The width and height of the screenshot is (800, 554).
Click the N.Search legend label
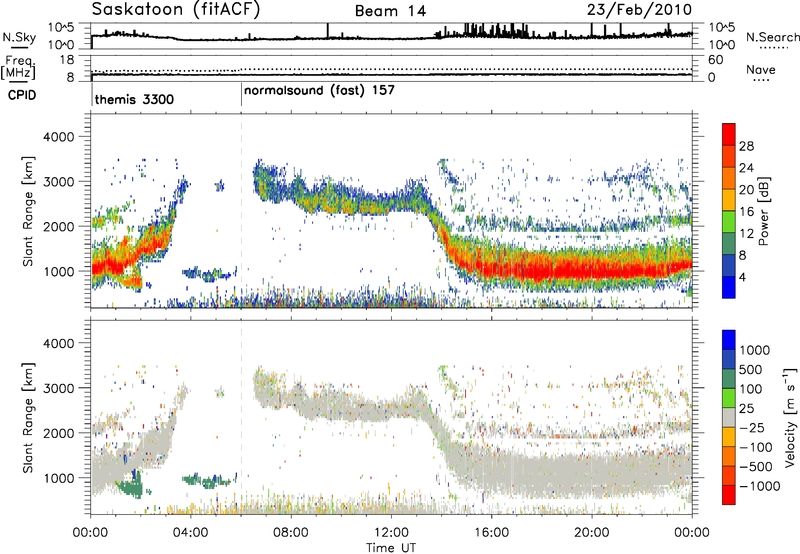click(x=772, y=37)
